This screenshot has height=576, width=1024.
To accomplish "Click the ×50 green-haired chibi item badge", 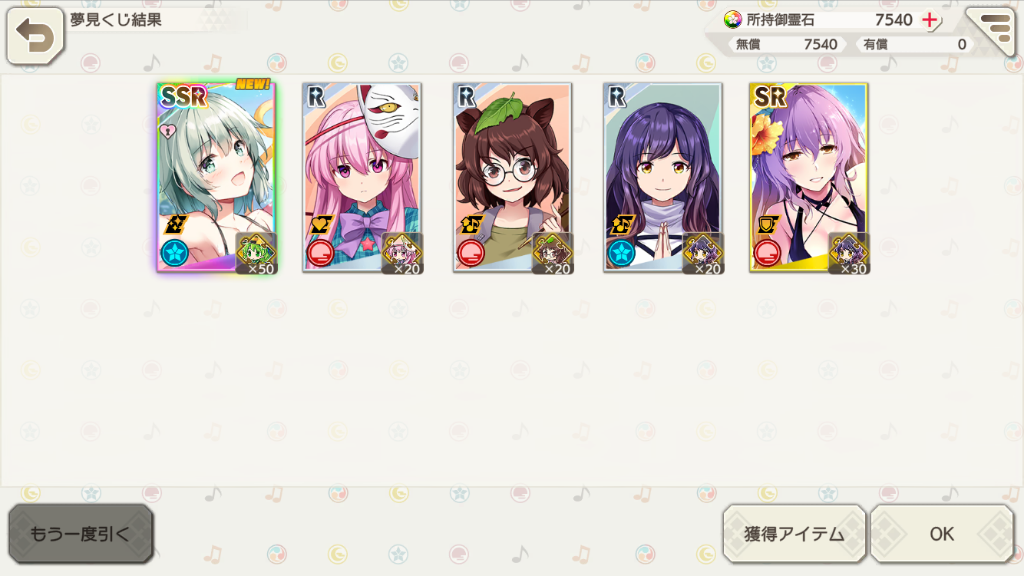I will click(257, 253).
